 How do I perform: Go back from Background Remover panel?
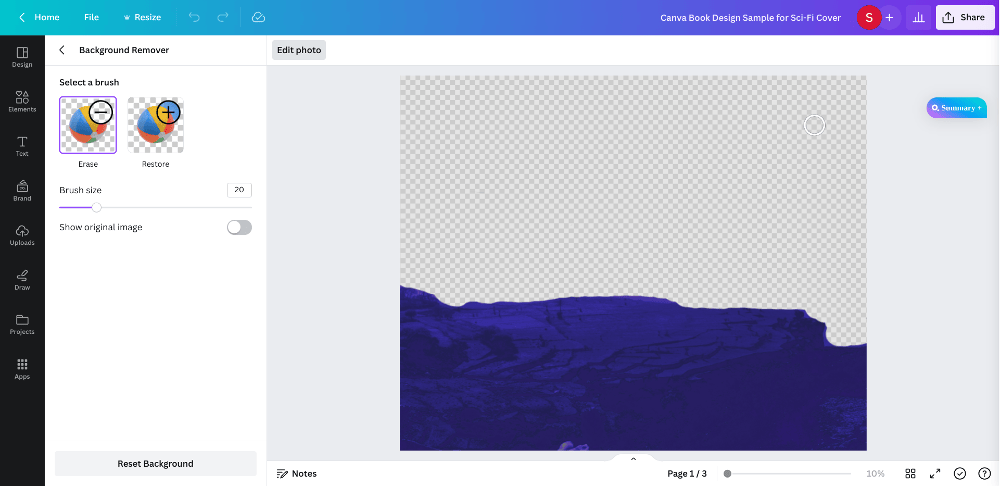(62, 50)
